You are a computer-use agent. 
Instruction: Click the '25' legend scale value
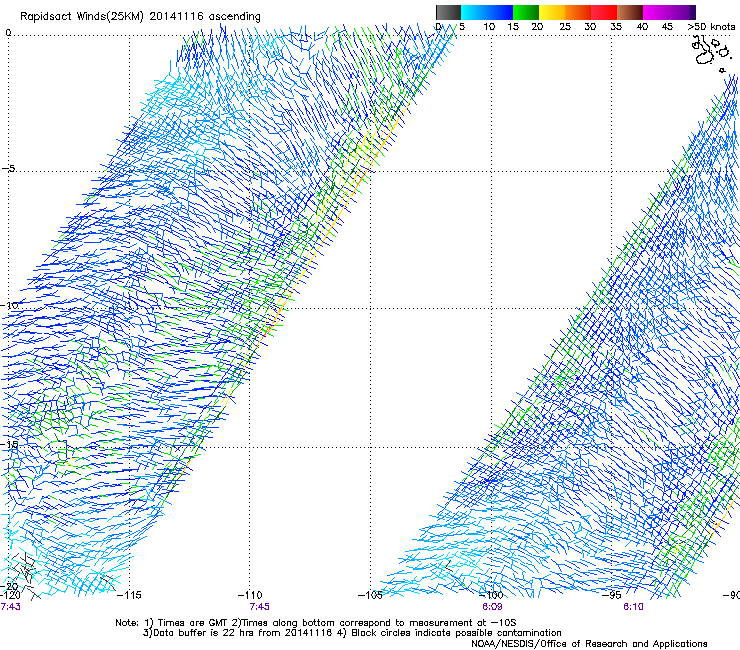coord(565,27)
